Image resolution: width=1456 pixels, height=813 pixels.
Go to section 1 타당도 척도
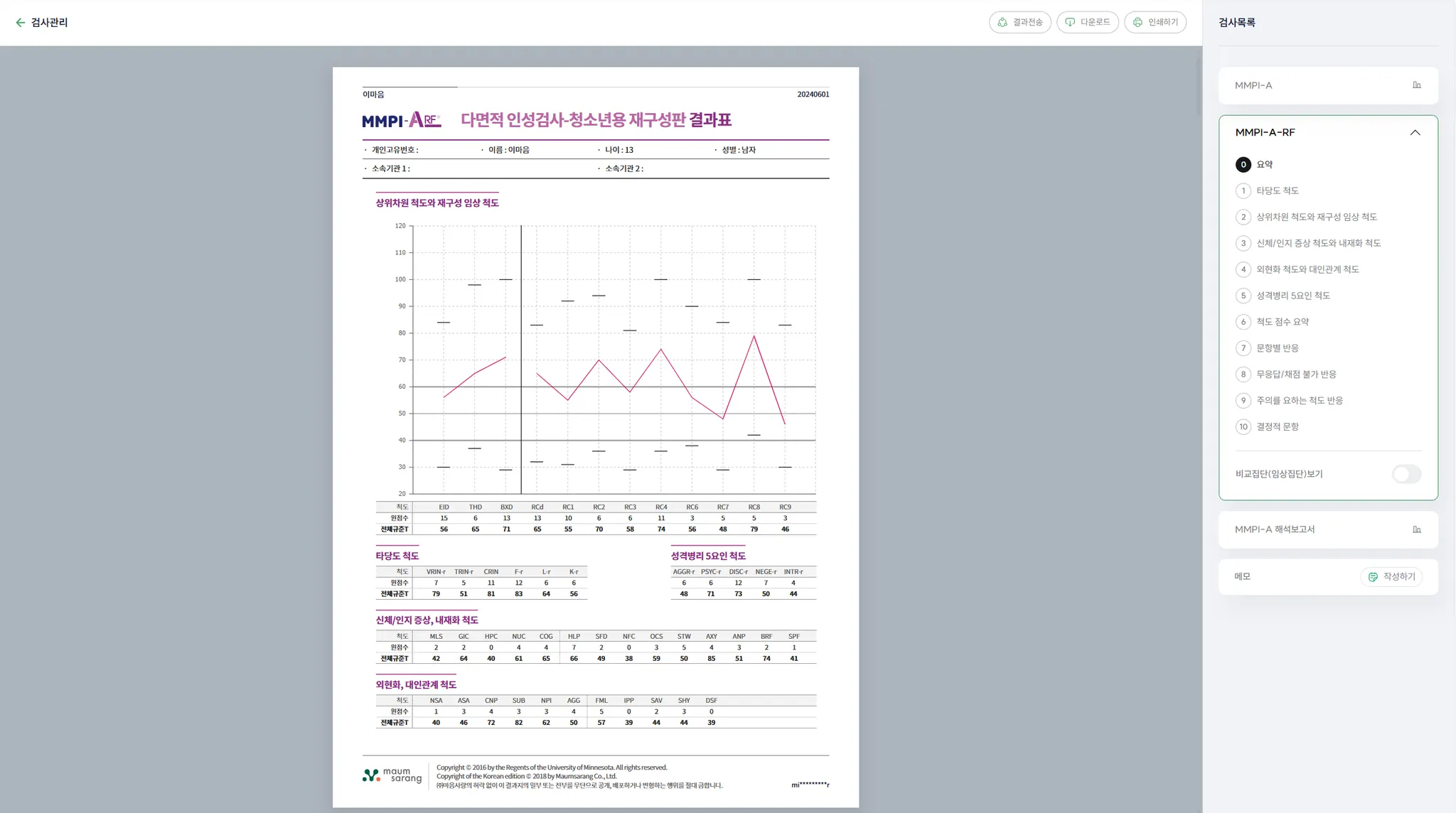[1277, 191]
